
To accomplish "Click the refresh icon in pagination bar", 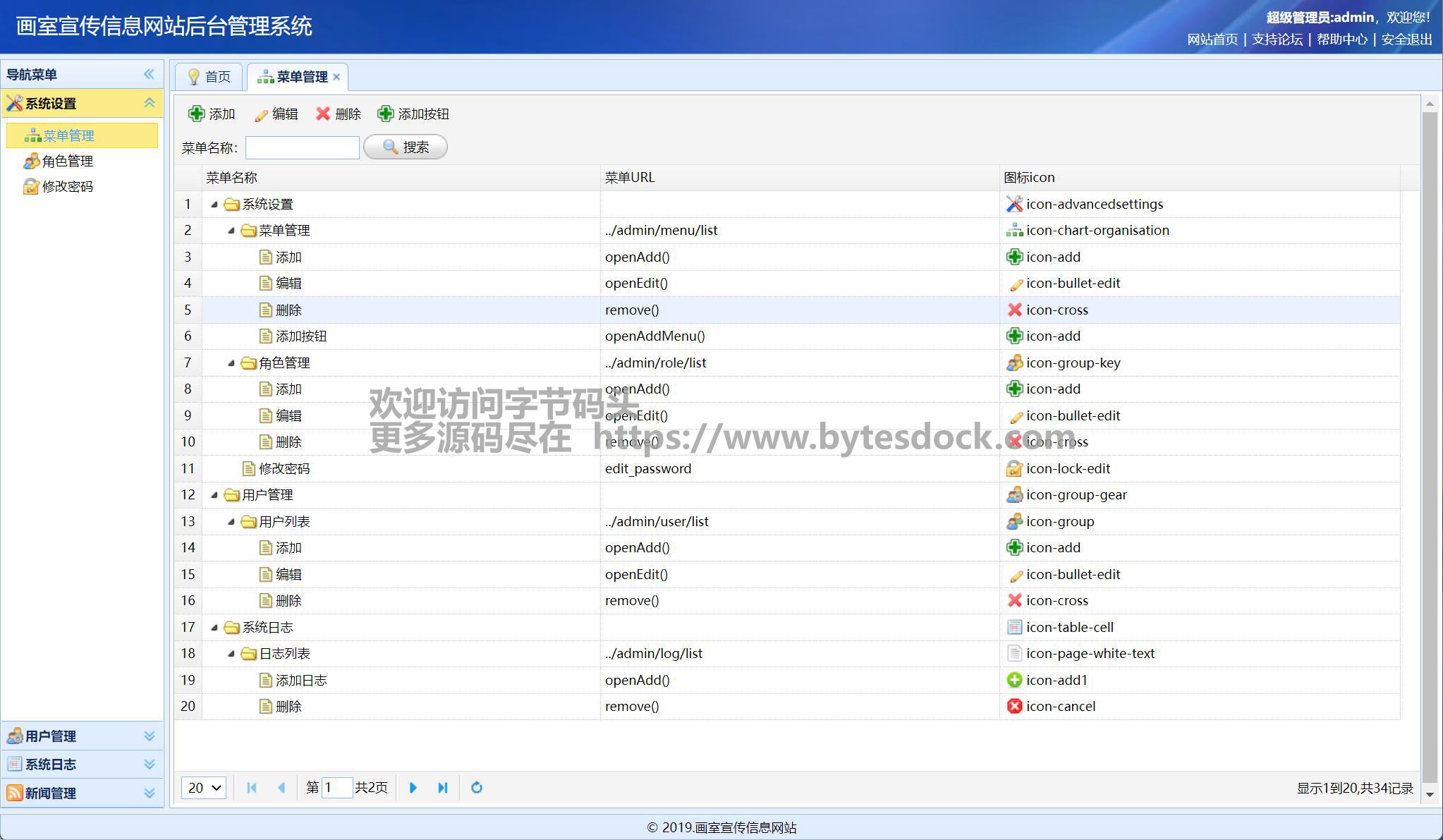I will pos(477,788).
